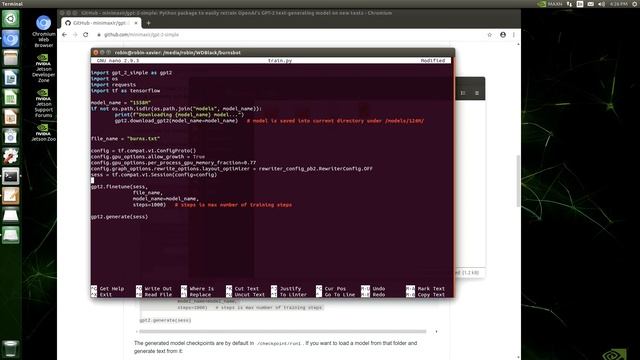Click the code block scroll-right arrow on GitHub page
640x360 pixels.
(436, 331)
